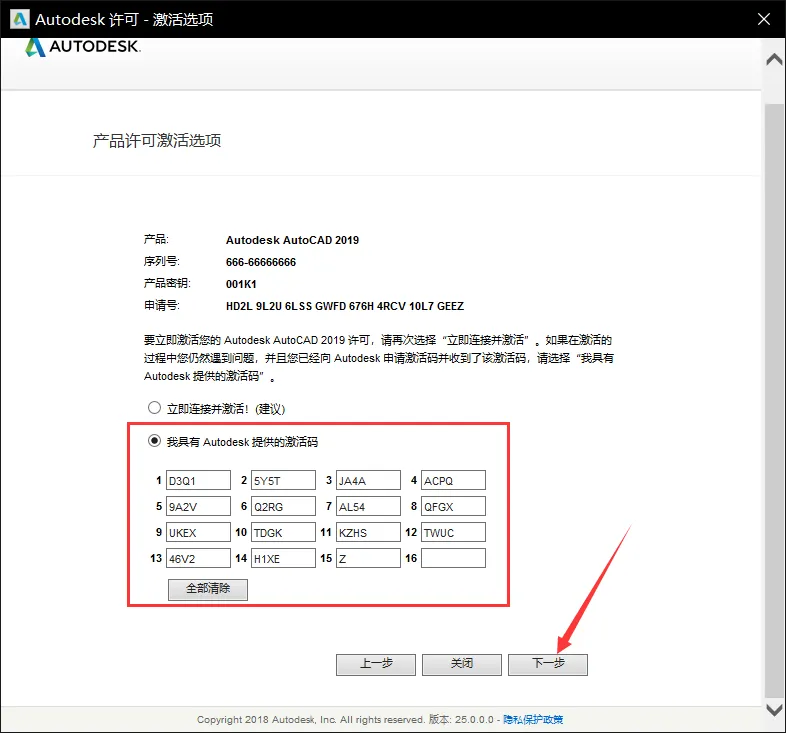
Task: Click the 序列号 label
Action: (161, 262)
